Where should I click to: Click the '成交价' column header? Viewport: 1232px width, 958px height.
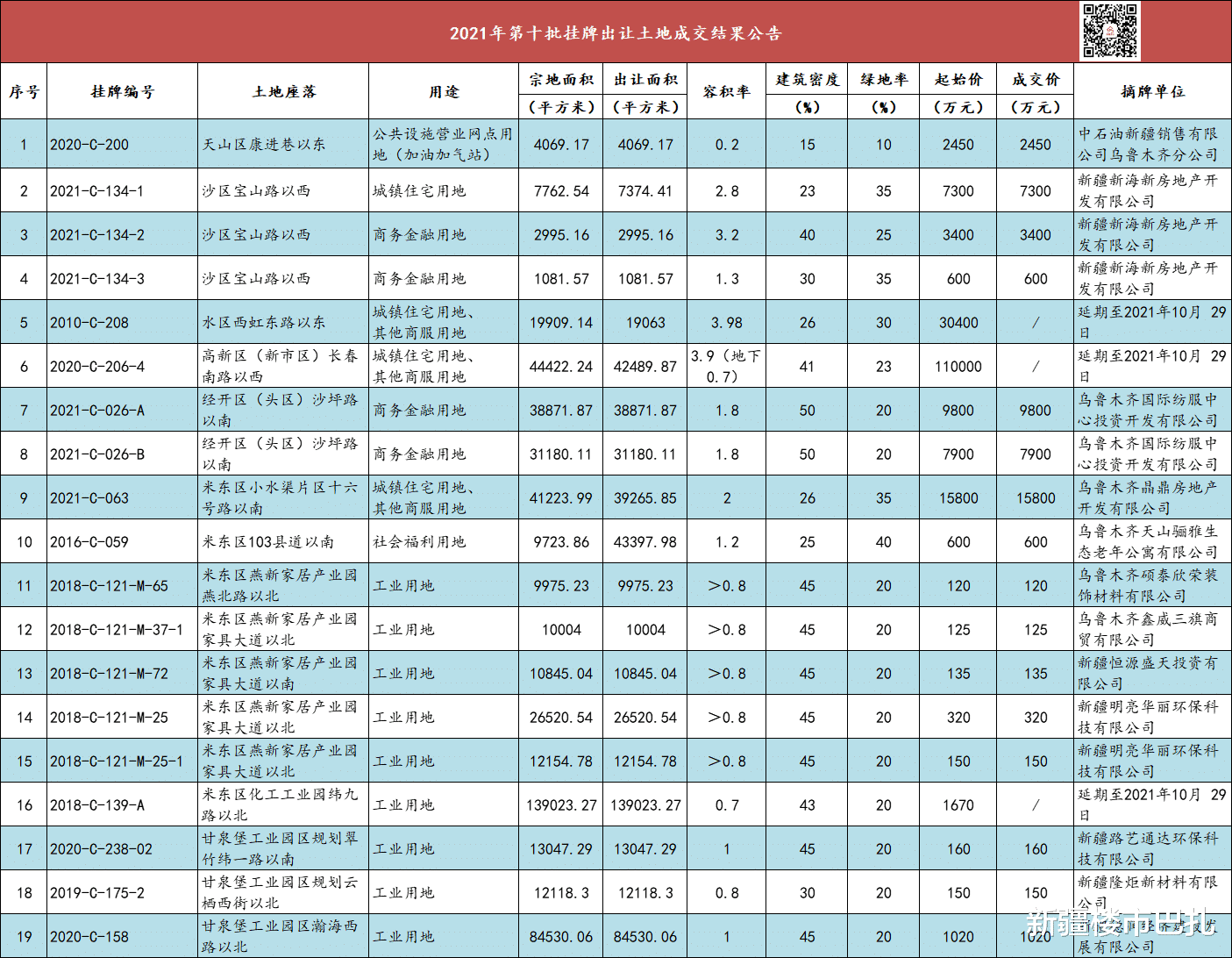click(1036, 80)
